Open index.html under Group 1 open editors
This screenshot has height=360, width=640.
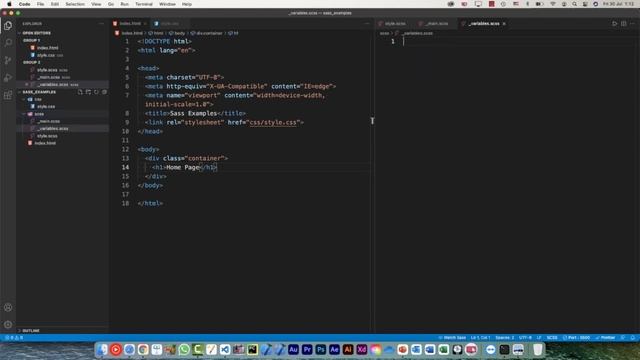[x=47, y=48]
